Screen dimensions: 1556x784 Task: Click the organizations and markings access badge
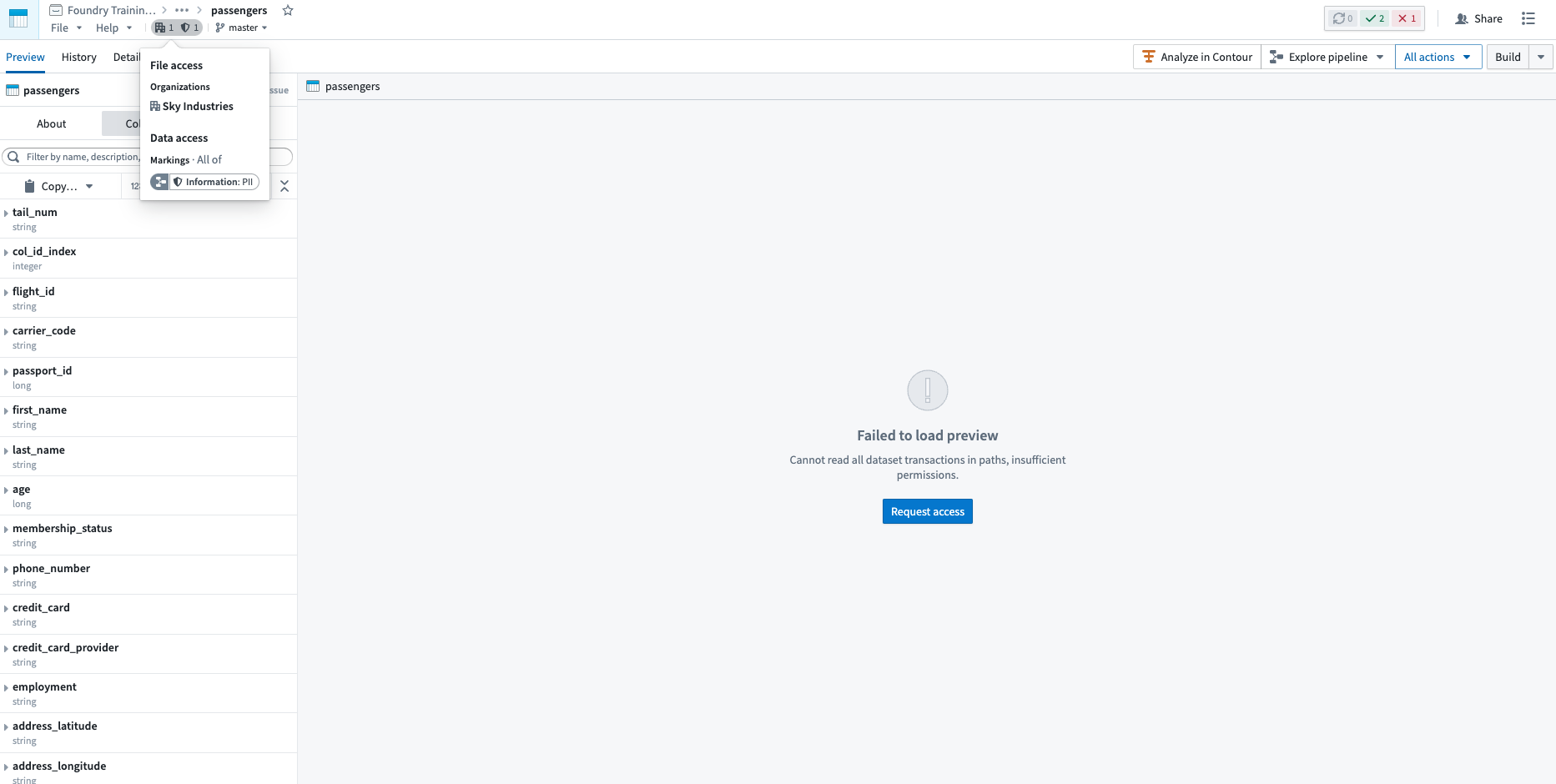click(x=177, y=28)
